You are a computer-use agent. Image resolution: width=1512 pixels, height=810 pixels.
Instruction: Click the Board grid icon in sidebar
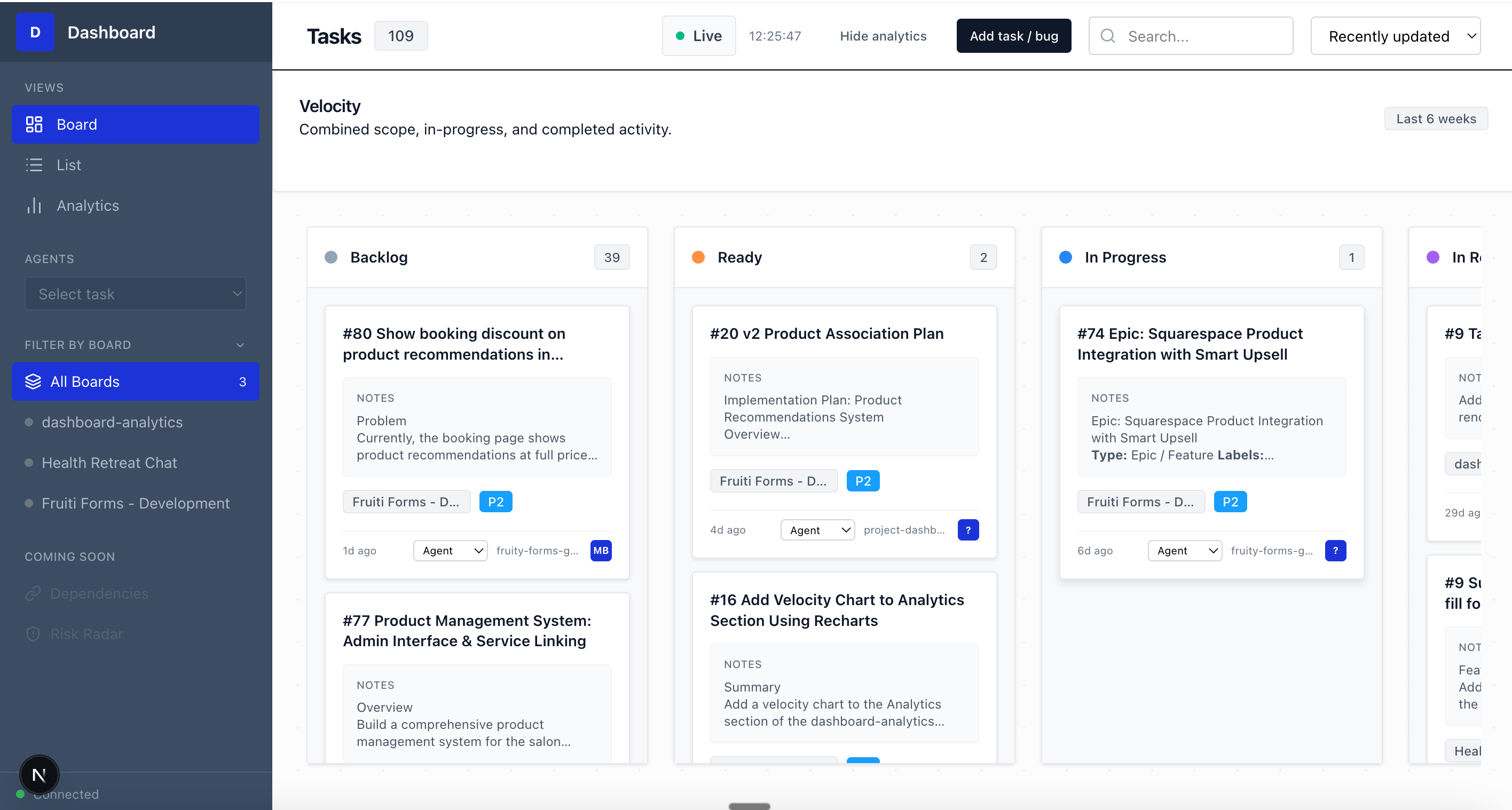coord(34,124)
